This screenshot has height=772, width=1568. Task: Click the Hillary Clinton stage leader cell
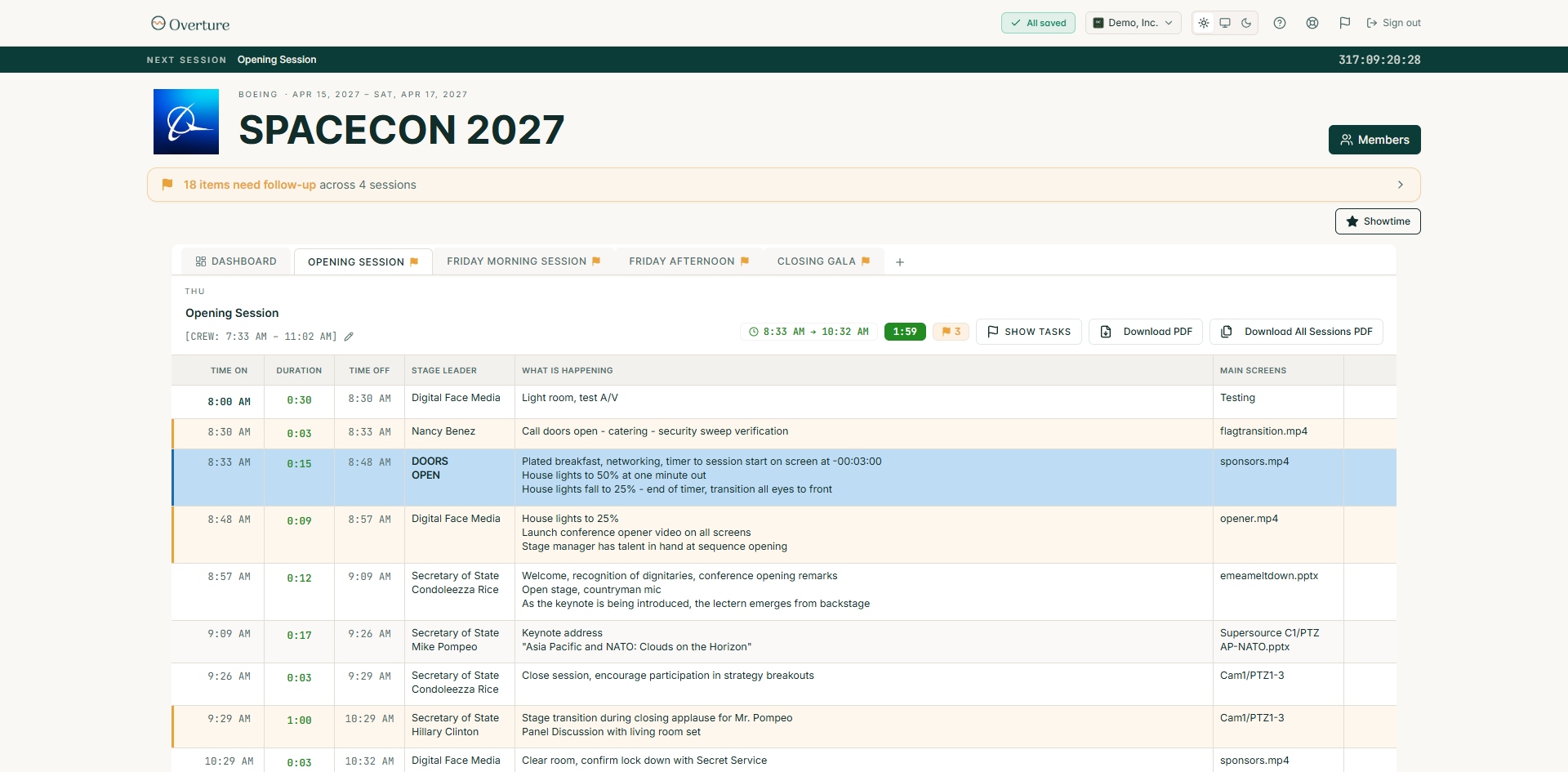tap(459, 727)
